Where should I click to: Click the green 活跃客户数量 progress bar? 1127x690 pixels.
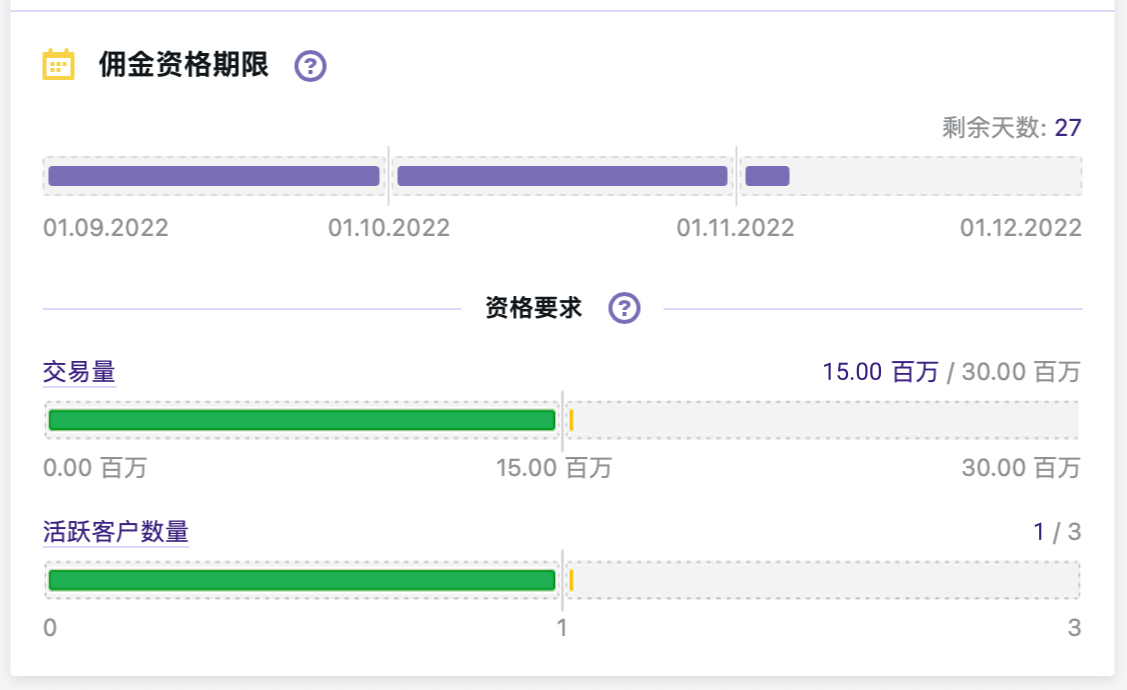[x=301, y=580]
